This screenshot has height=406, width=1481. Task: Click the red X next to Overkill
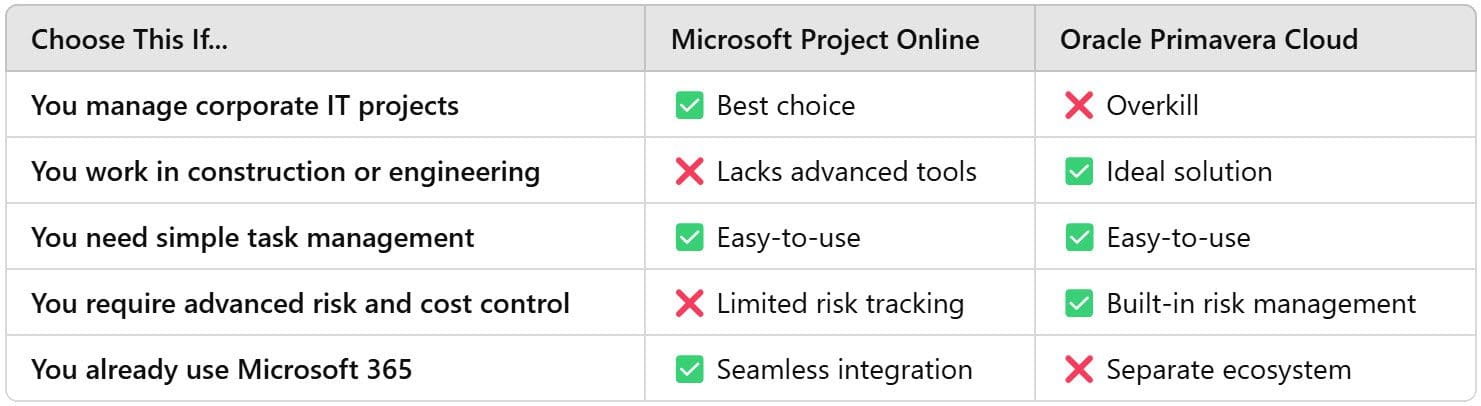1079,105
